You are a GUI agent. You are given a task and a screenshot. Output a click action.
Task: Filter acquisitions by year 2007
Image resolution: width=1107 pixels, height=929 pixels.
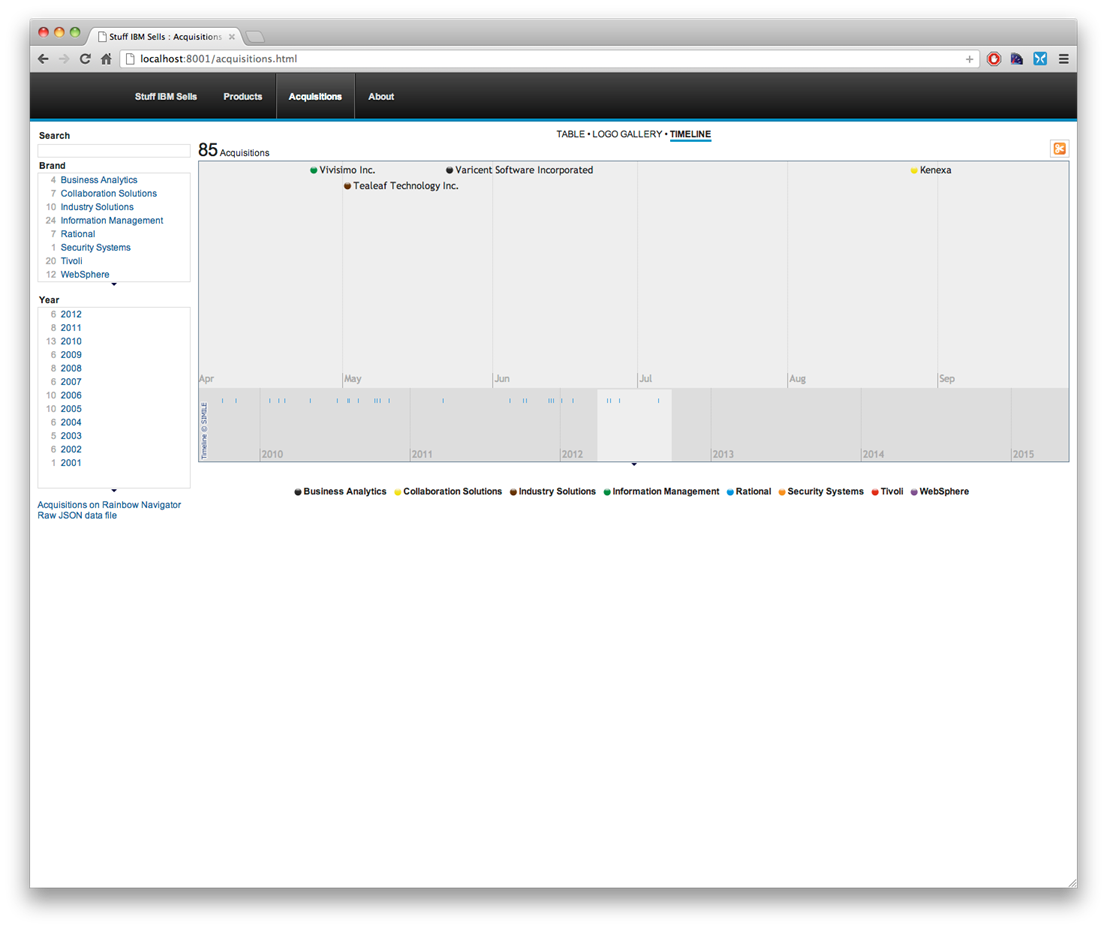click(71, 382)
